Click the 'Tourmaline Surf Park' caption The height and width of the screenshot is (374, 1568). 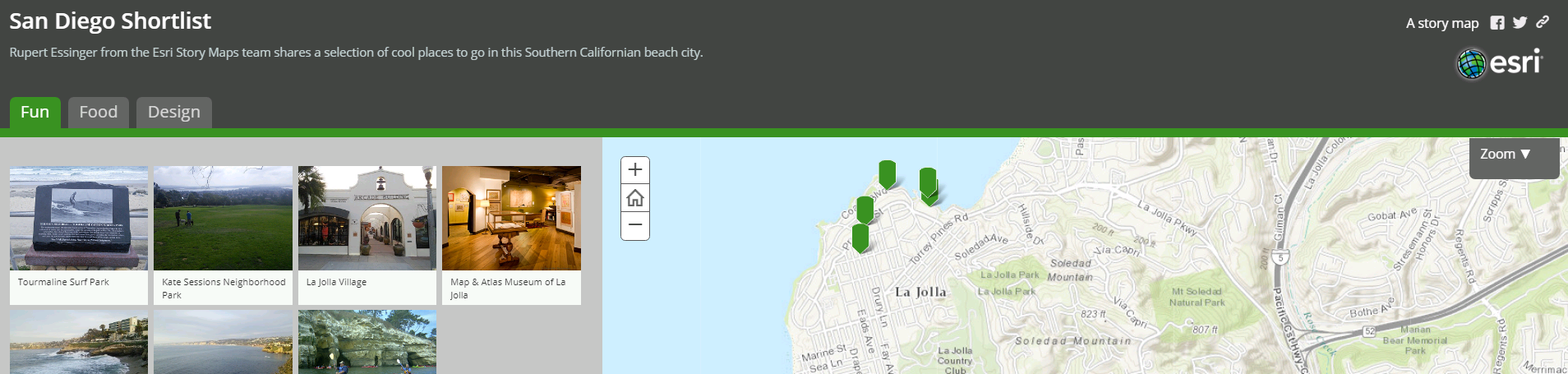click(63, 282)
